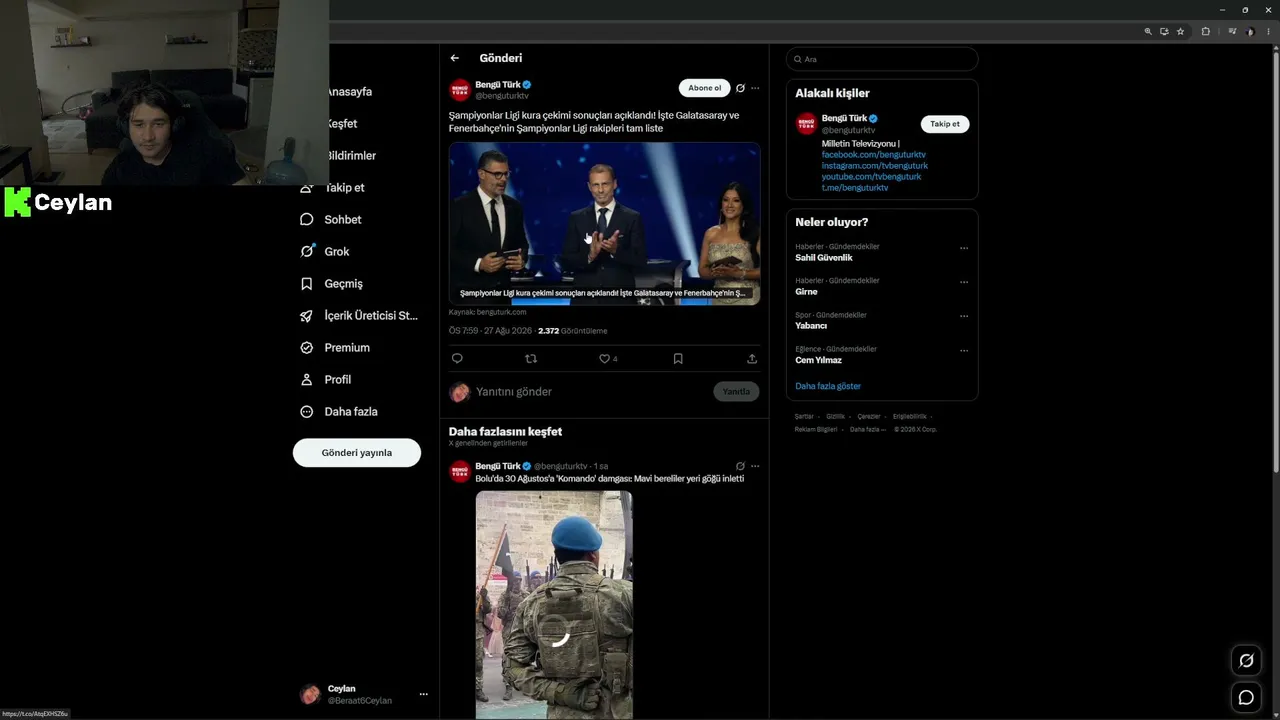Open the floating messages chat button
The width and height of the screenshot is (1280, 720).
[x=1246, y=698]
